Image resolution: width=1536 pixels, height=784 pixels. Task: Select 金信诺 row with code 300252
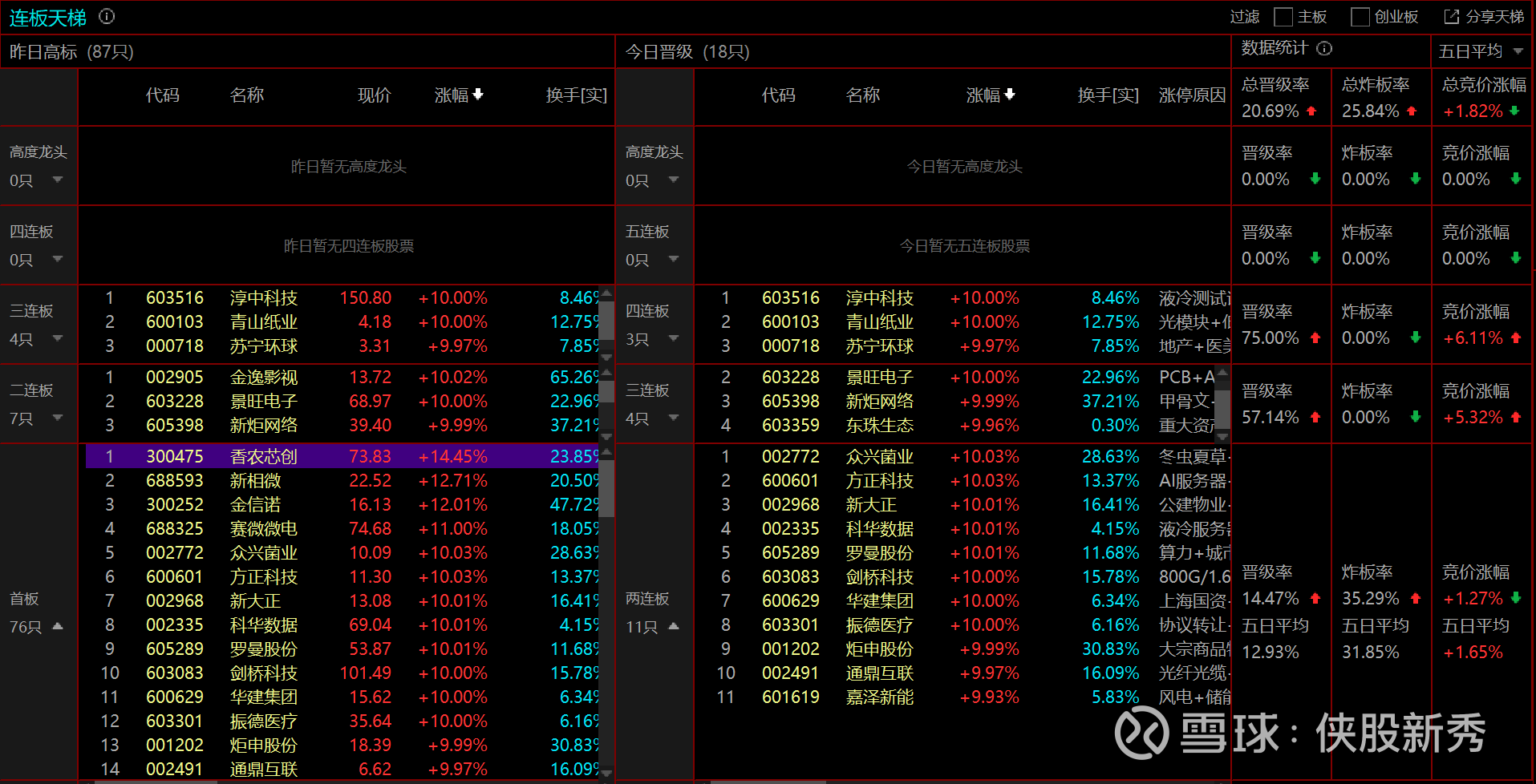pos(342,504)
